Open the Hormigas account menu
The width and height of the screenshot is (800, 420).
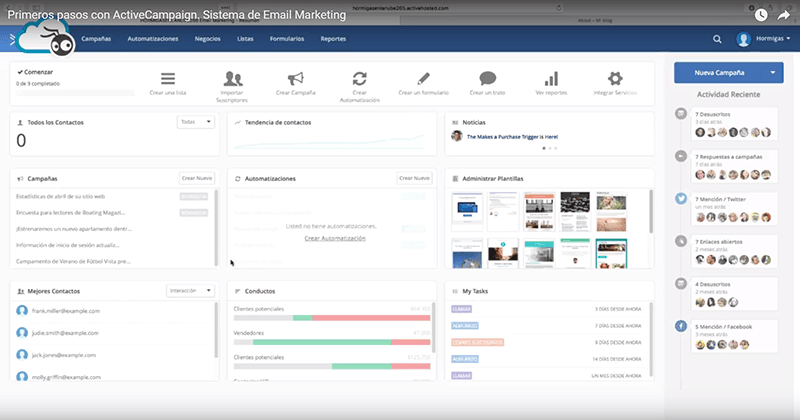(773, 39)
